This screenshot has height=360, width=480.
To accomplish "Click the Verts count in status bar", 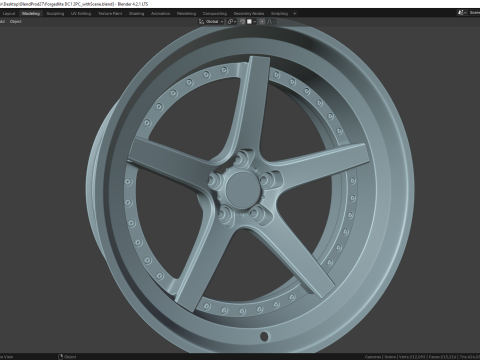I will 412,357.
